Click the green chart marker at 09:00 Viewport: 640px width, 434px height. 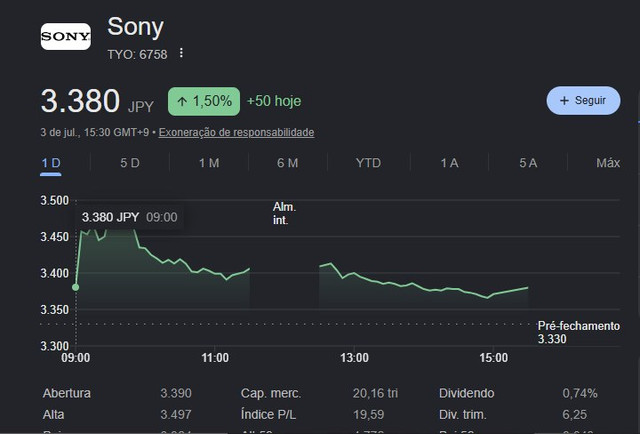[x=76, y=287]
